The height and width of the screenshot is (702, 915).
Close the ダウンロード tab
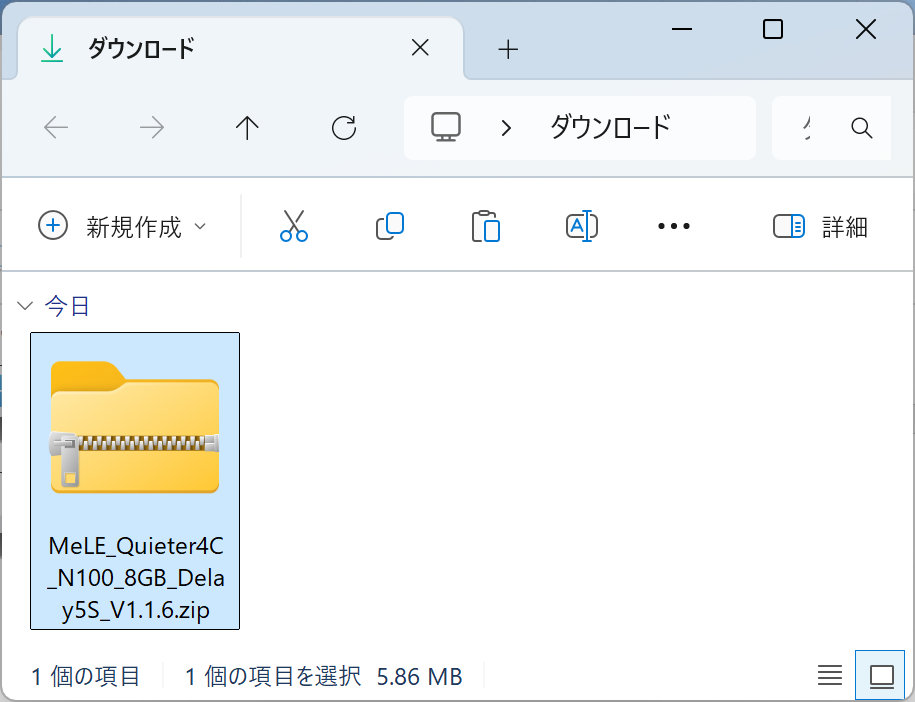[420, 48]
